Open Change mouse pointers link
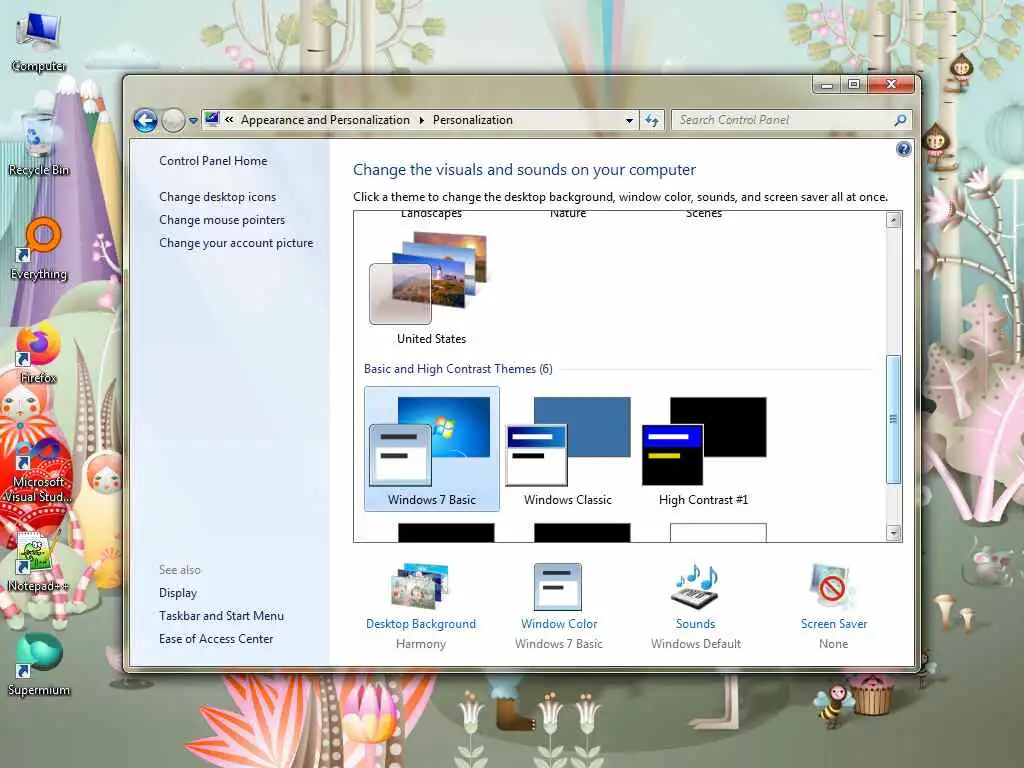Image resolution: width=1024 pixels, height=768 pixels. point(222,220)
